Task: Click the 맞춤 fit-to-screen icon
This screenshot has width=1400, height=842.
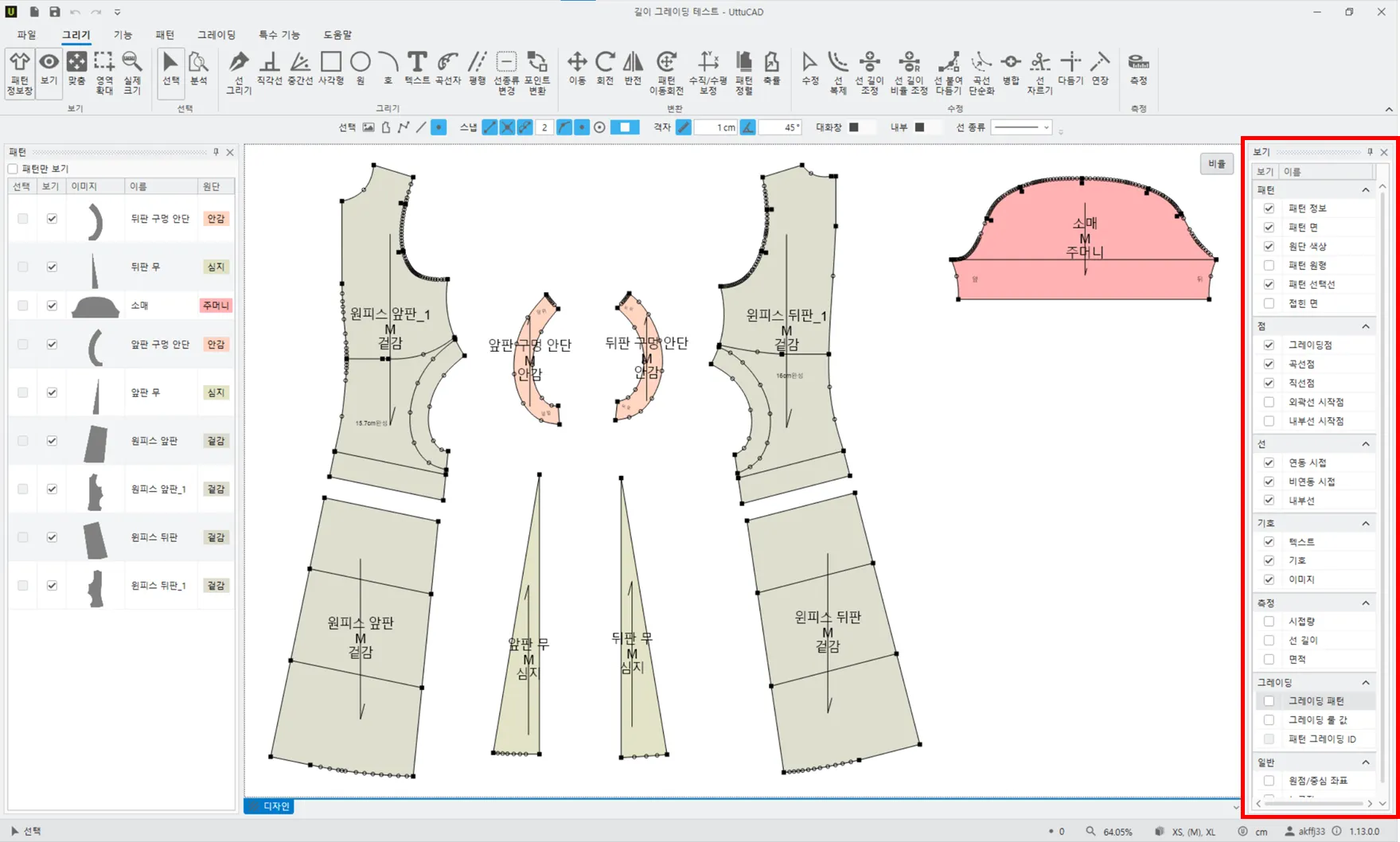Action: point(76,69)
